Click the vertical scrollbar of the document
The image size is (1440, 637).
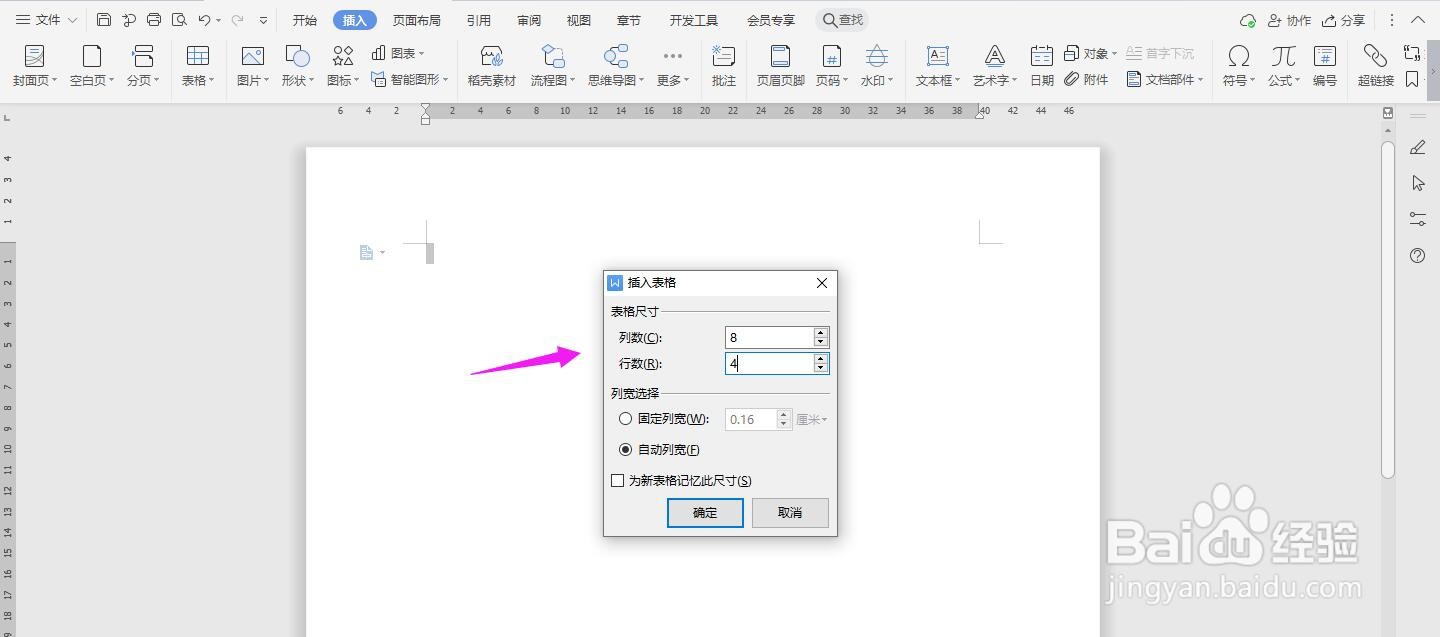point(1388,310)
